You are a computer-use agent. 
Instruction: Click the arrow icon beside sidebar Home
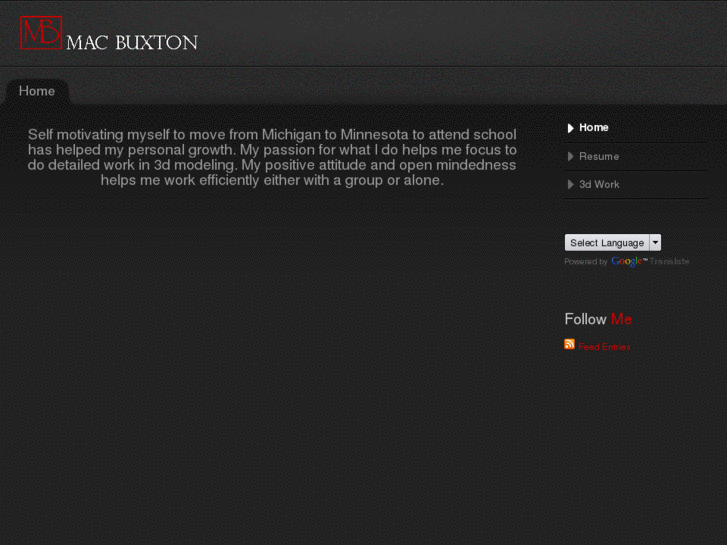click(x=570, y=128)
